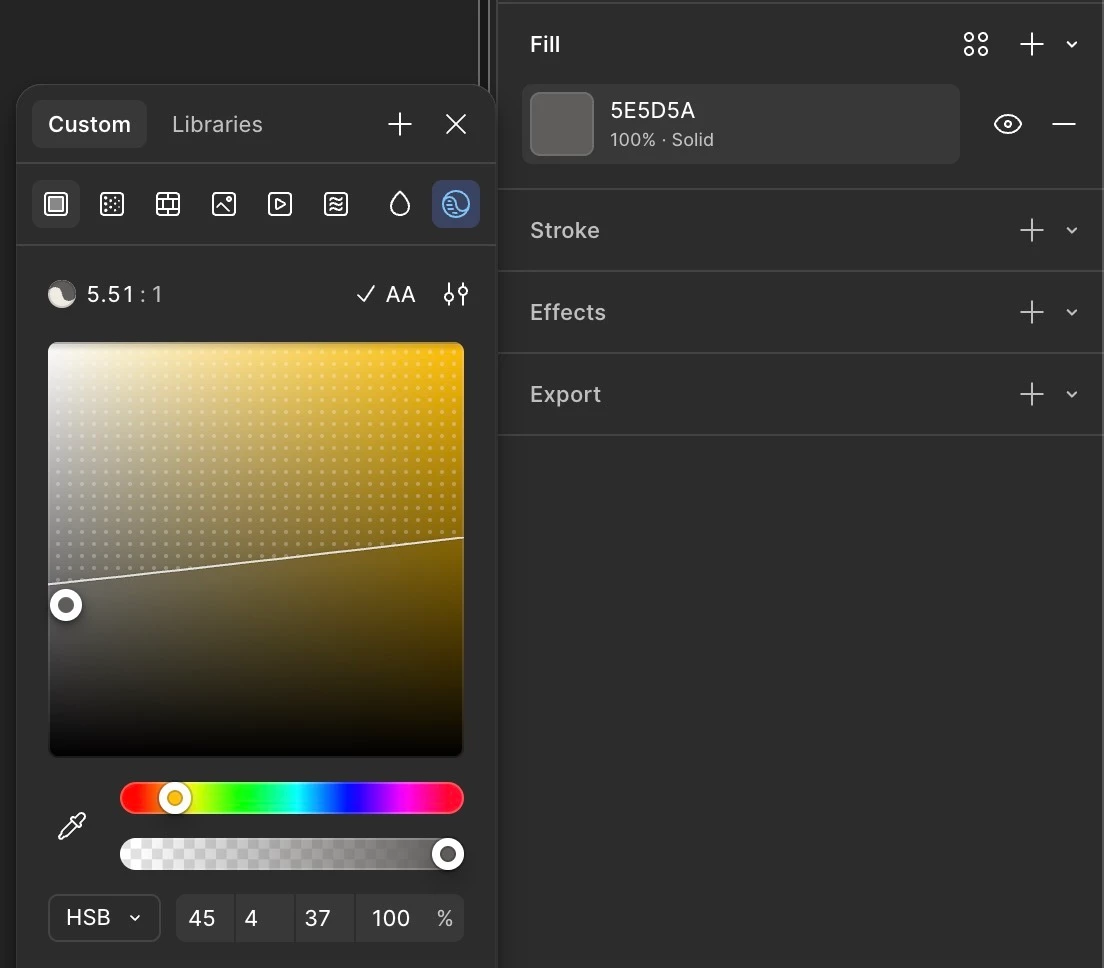Open contrast settings sliders icon
Viewport: 1104px width, 968px height.
point(456,294)
